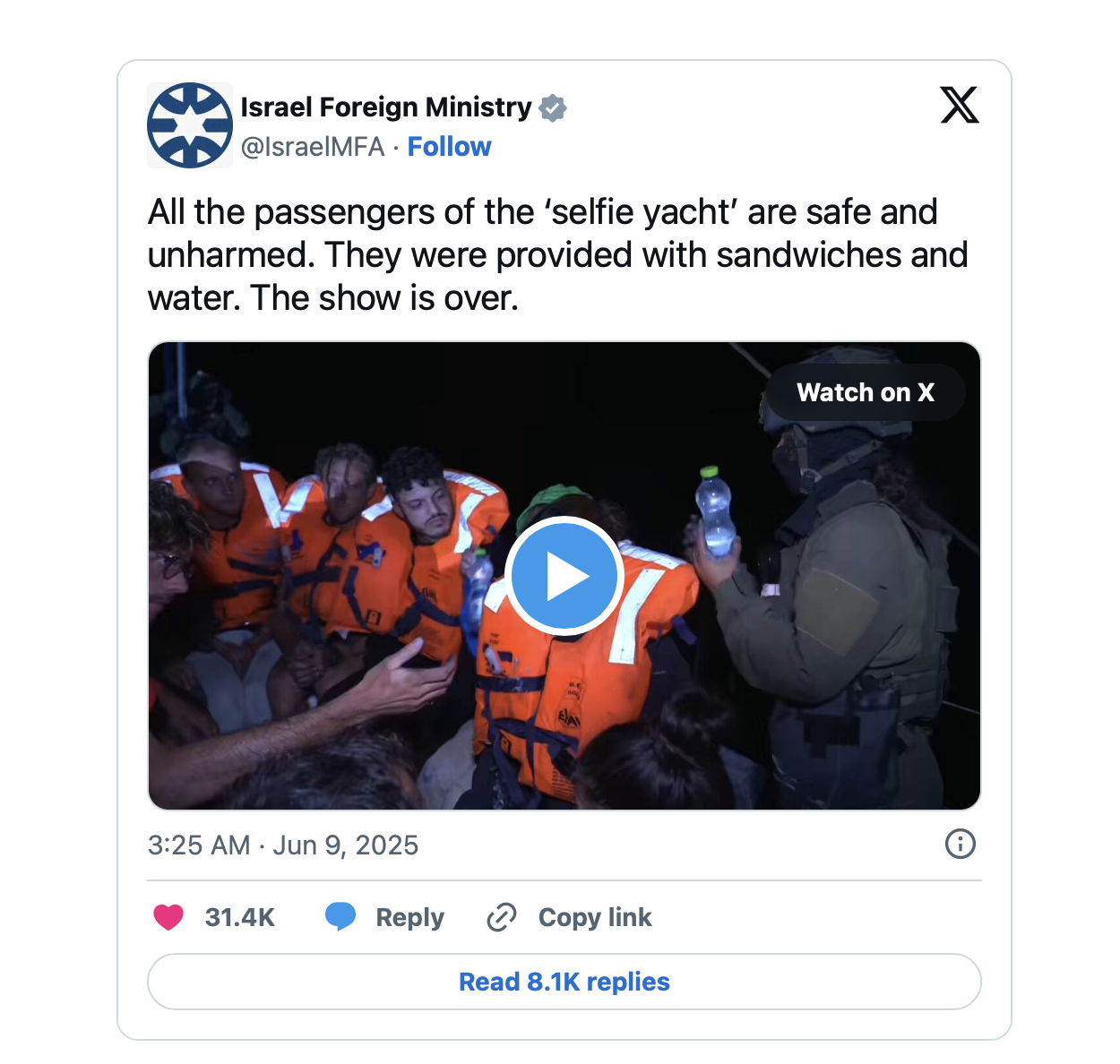
Task: Open the 3:25 AM Jun 9, 2025 timestamp
Action: (x=283, y=845)
